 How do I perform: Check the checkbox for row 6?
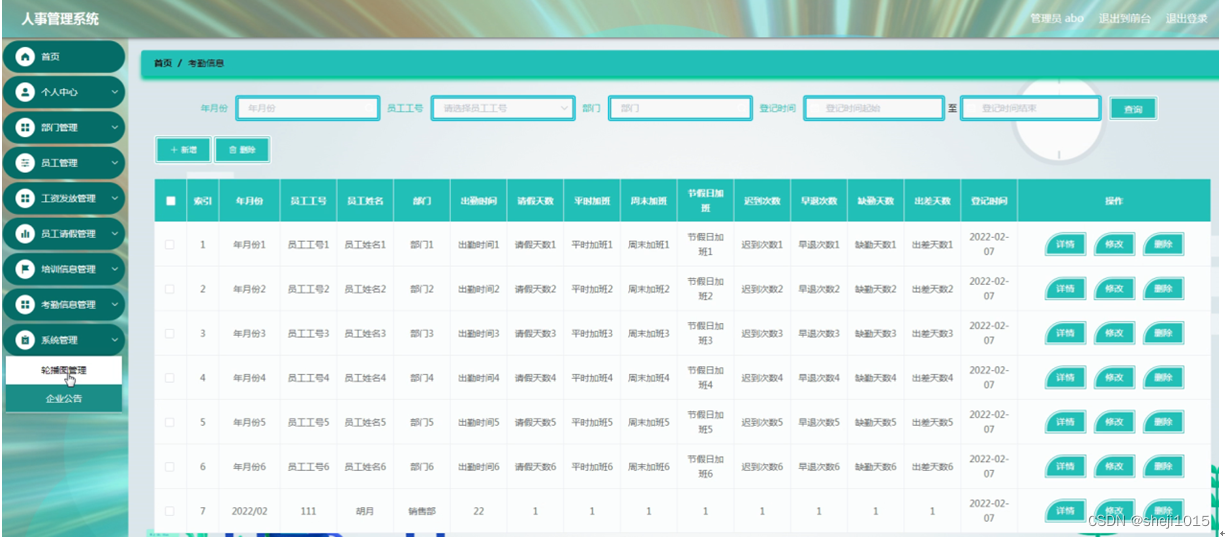pyautogui.click(x=170, y=467)
